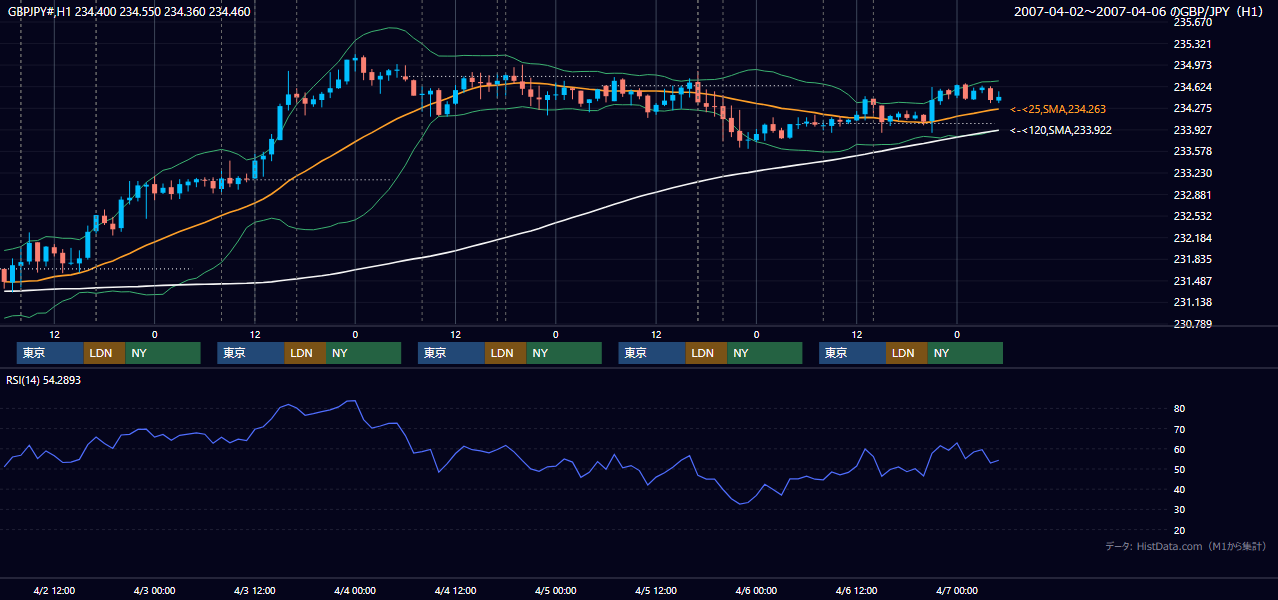This screenshot has height=600, width=1278.
Task: Click price axis value 233.230
Action: pyautogui.click(x=1192, y=173)
